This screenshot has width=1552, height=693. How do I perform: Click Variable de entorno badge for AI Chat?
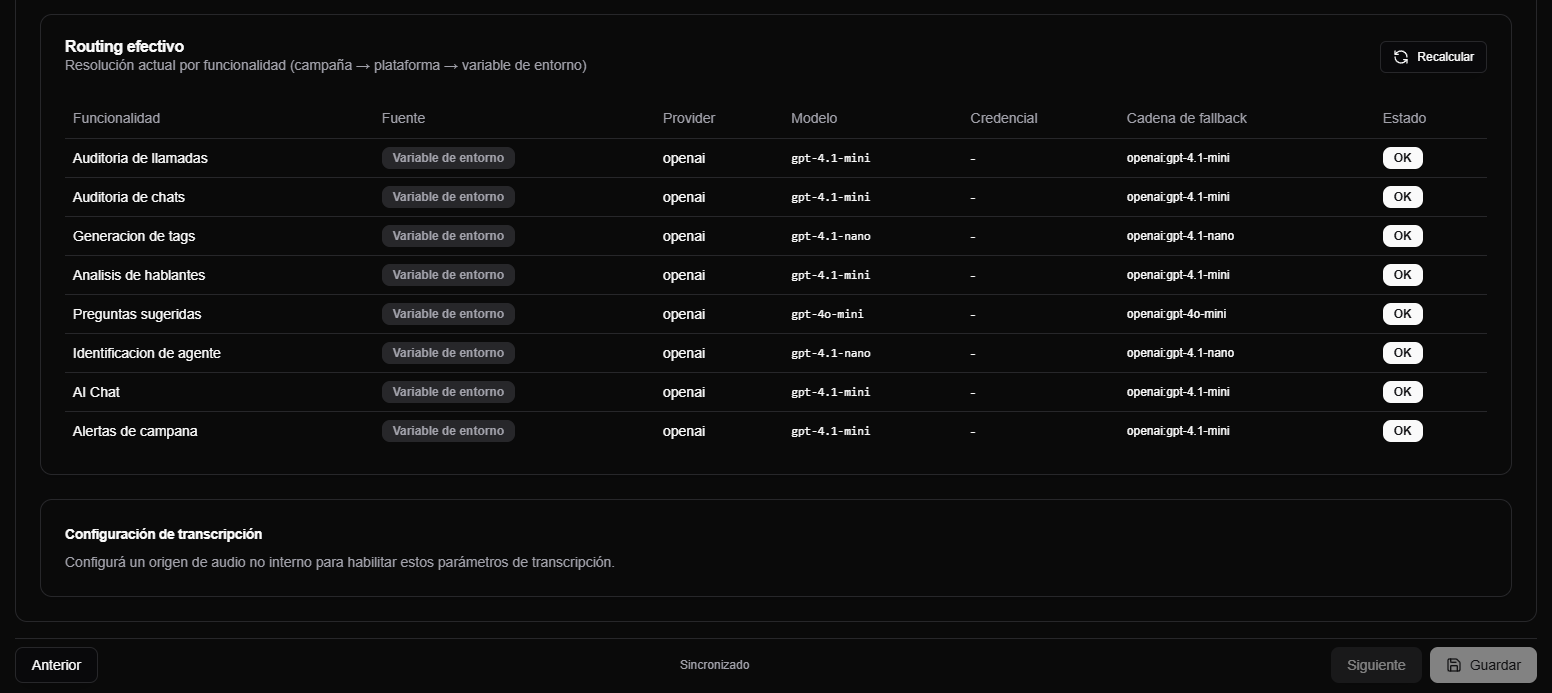coord(448,392)
